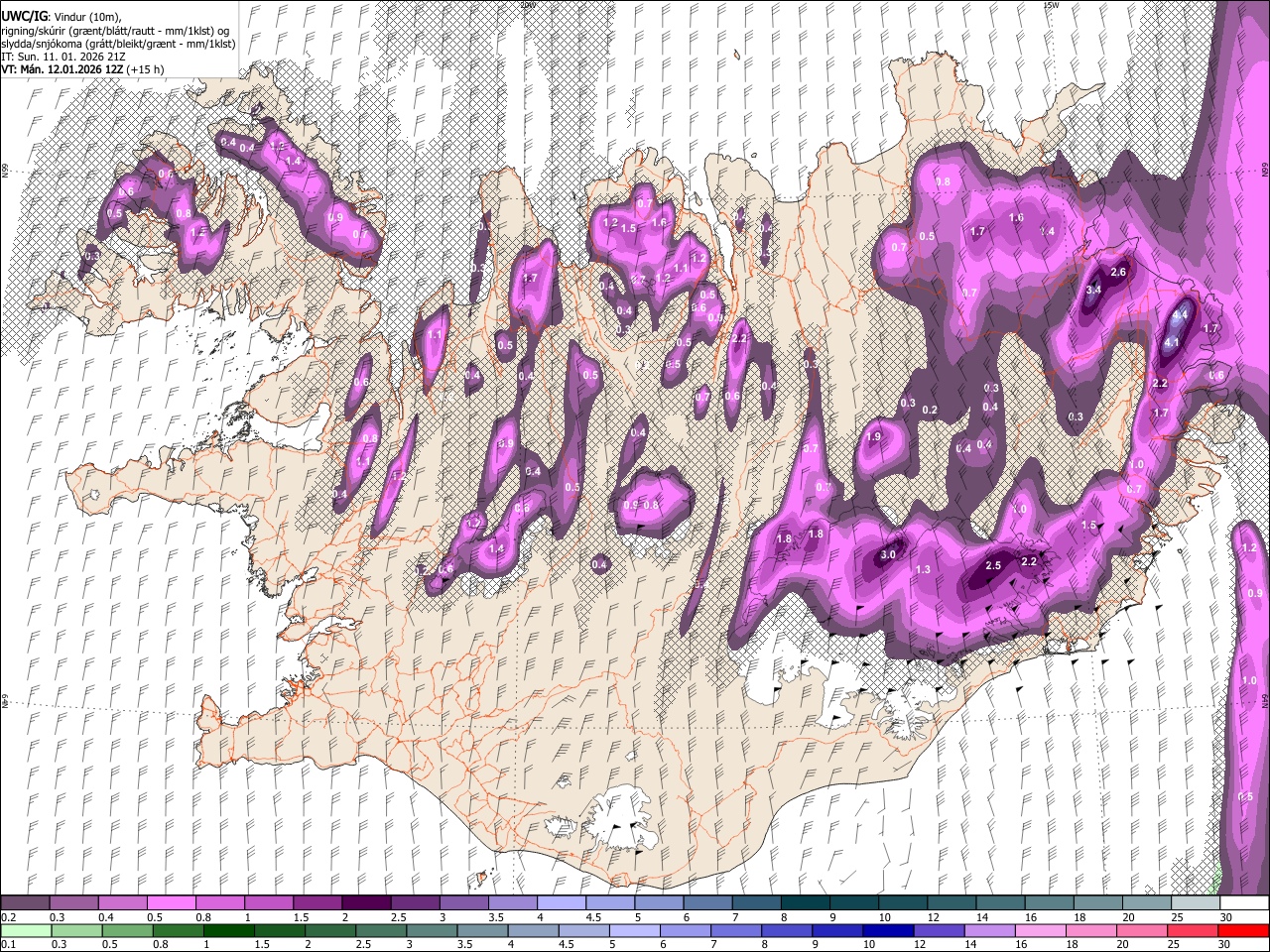The height and width of the screenshot is (952, 1270).
Task: Select the 1.3 value beside the 3.0 maximum
Action: click(923, 569)
